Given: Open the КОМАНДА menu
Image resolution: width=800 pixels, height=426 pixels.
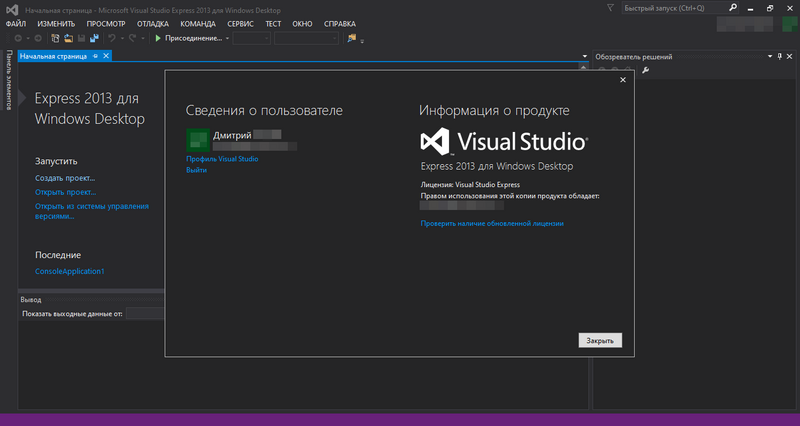Looking at the screenshot, I should [x=198, y=24].
